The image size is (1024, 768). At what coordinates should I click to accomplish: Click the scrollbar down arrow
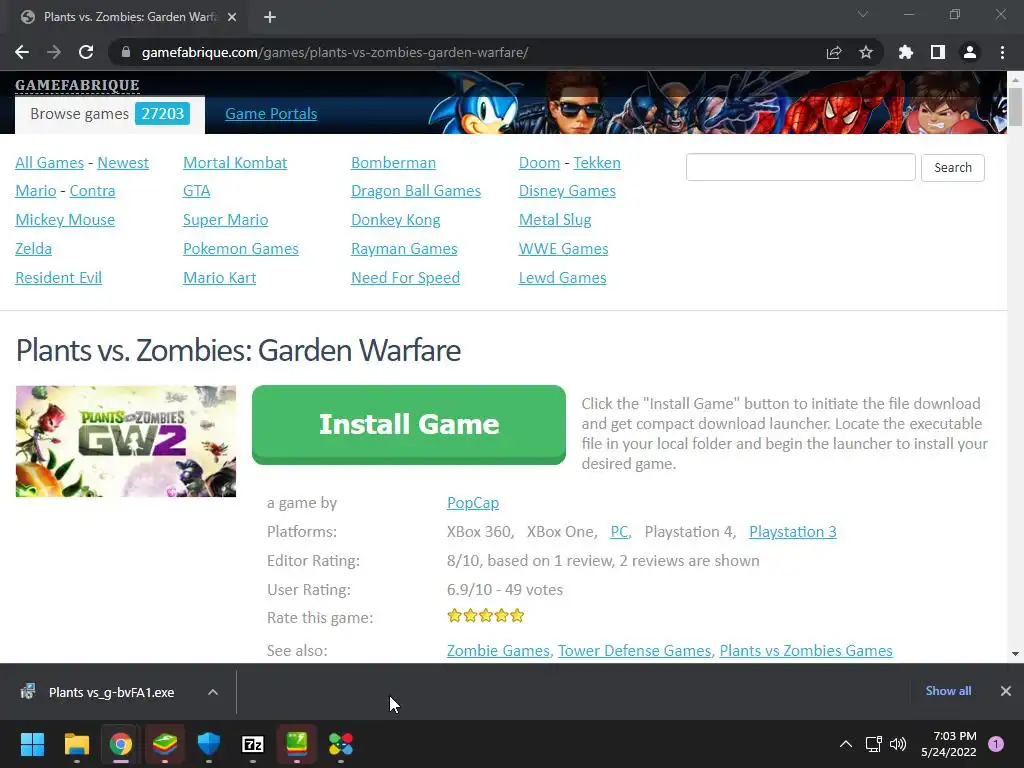pos(1015,654)
